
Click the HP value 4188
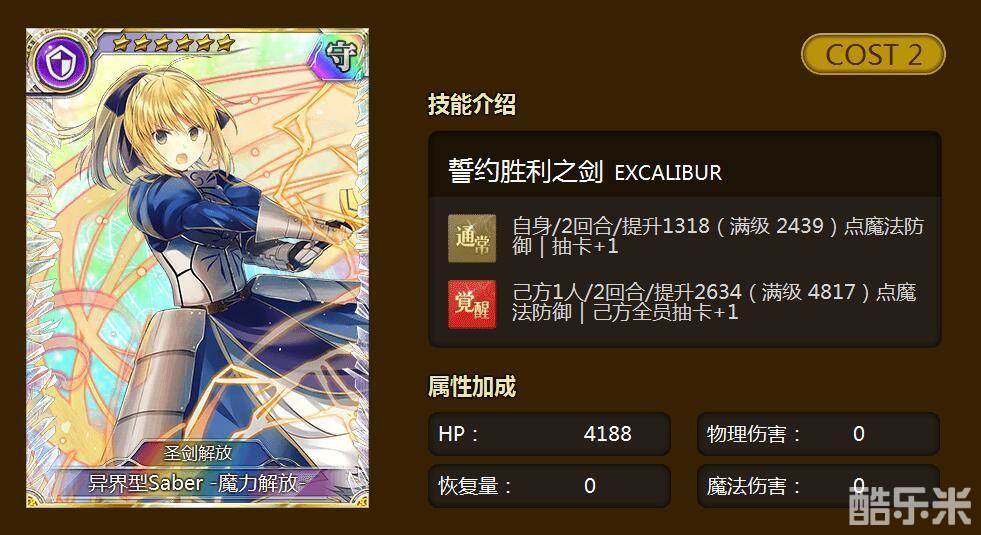[x=607, y=434]
